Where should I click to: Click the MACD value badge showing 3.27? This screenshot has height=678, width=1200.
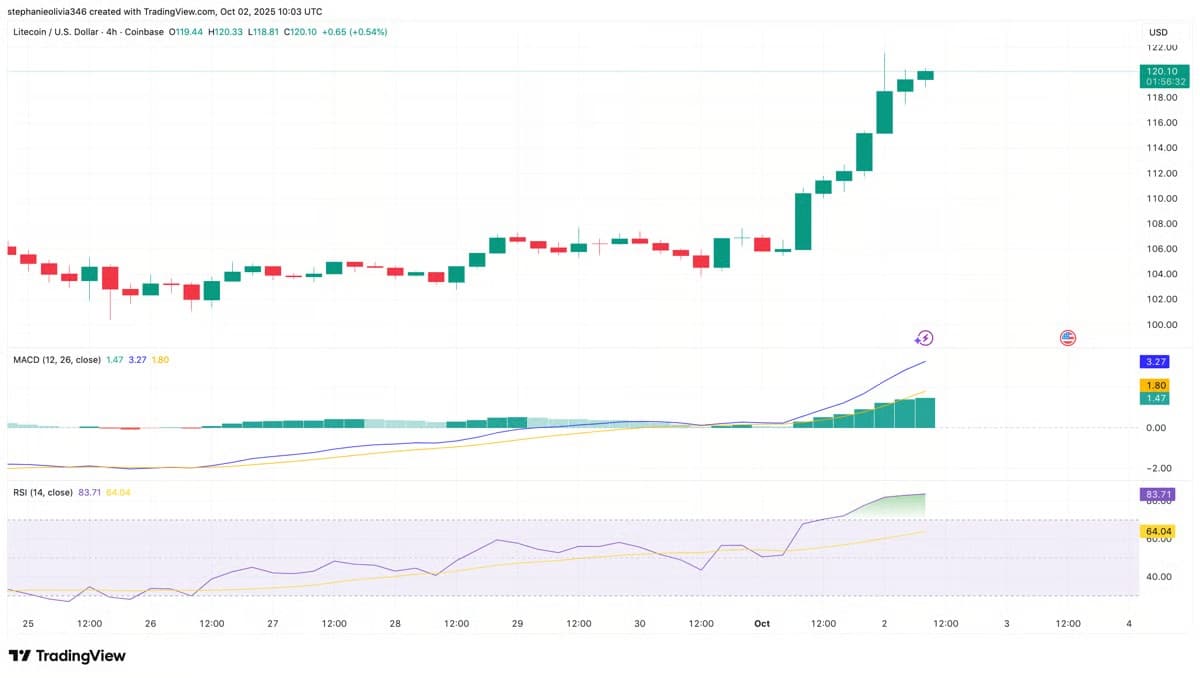[x=1153, y=360]
